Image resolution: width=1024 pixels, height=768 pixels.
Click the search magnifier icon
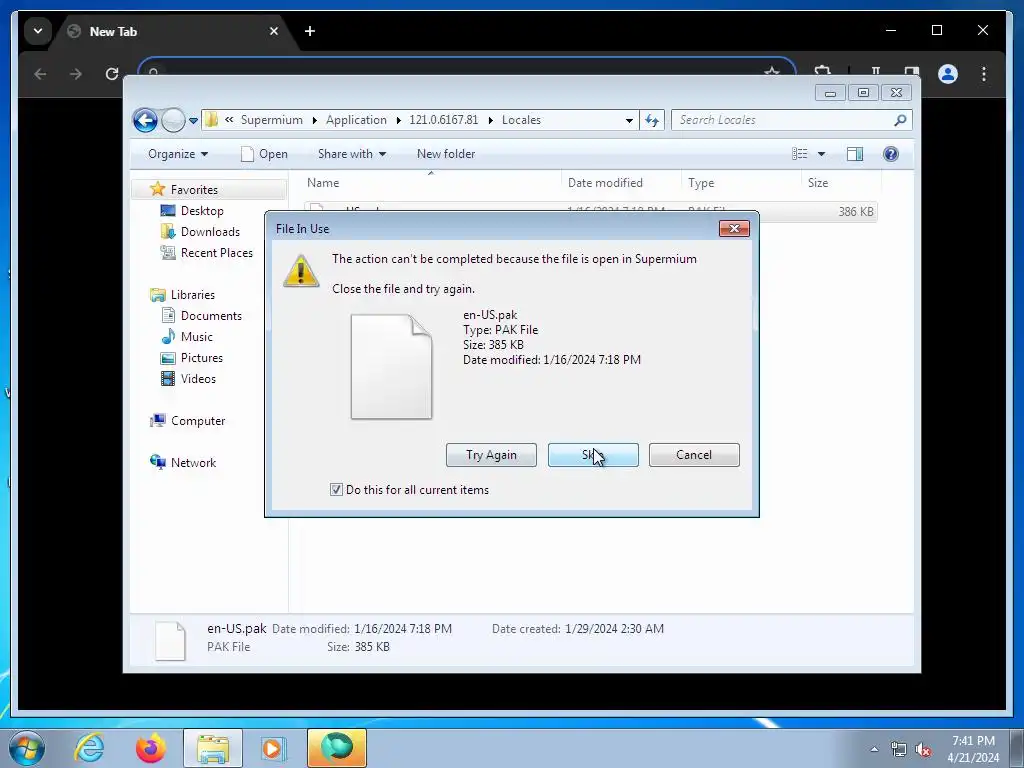pyautogui.click(x=901, y=120)
